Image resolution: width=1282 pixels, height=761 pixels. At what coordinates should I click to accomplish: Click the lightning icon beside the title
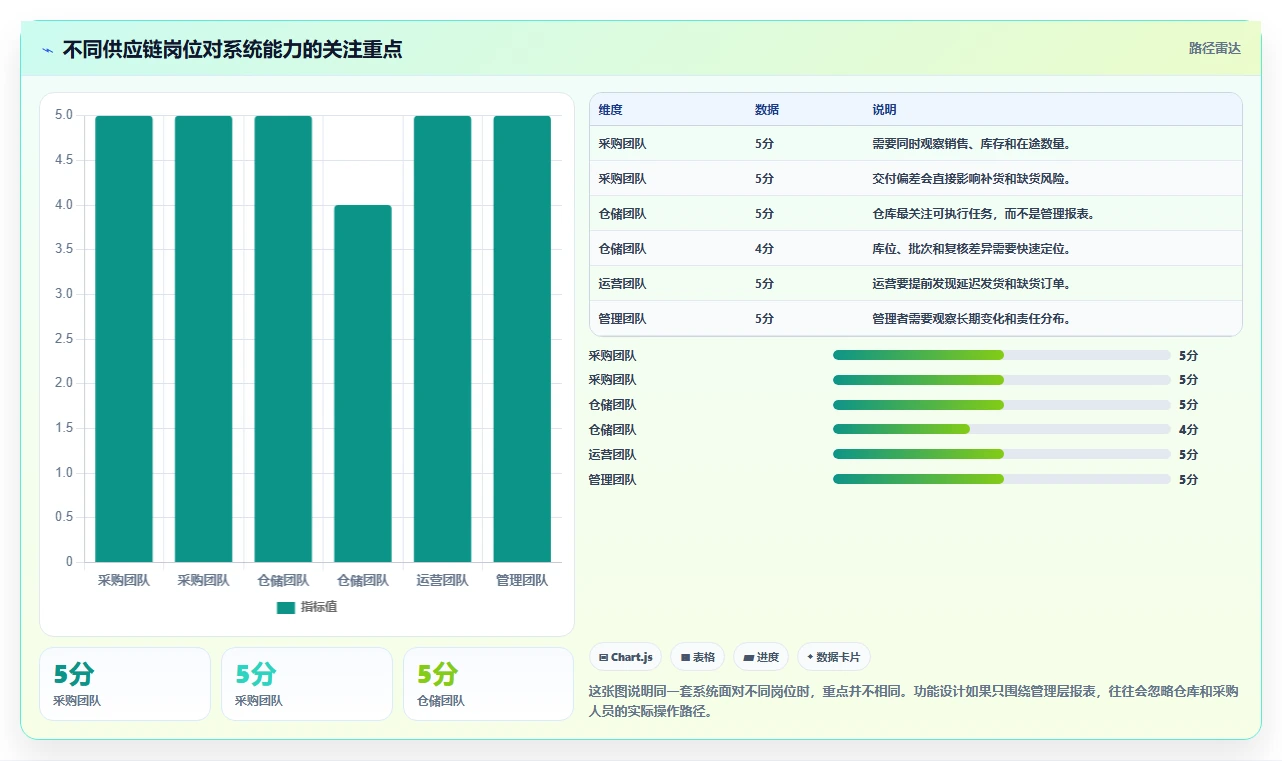[47, 50]
